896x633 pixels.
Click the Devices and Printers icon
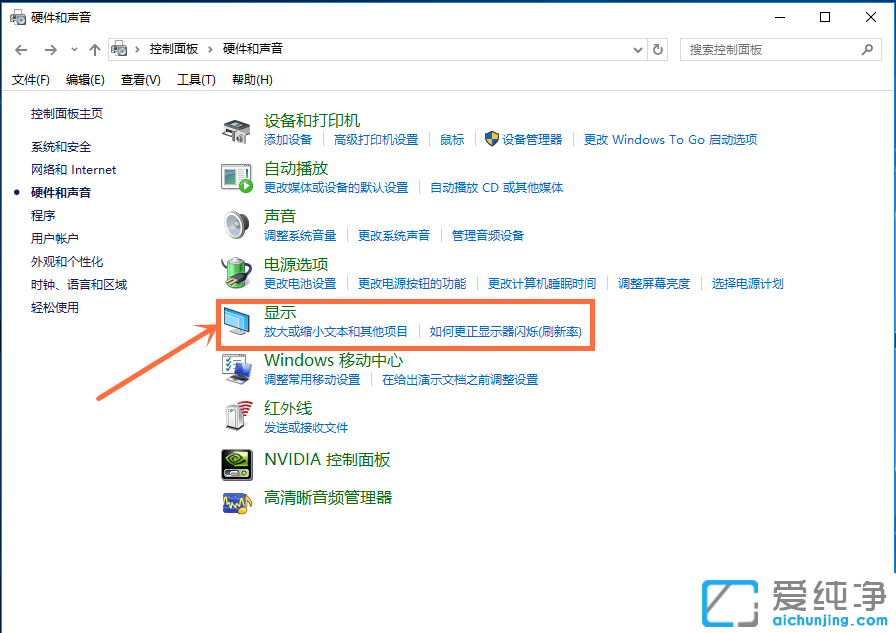pyautogui.click(x=236, y=130)
